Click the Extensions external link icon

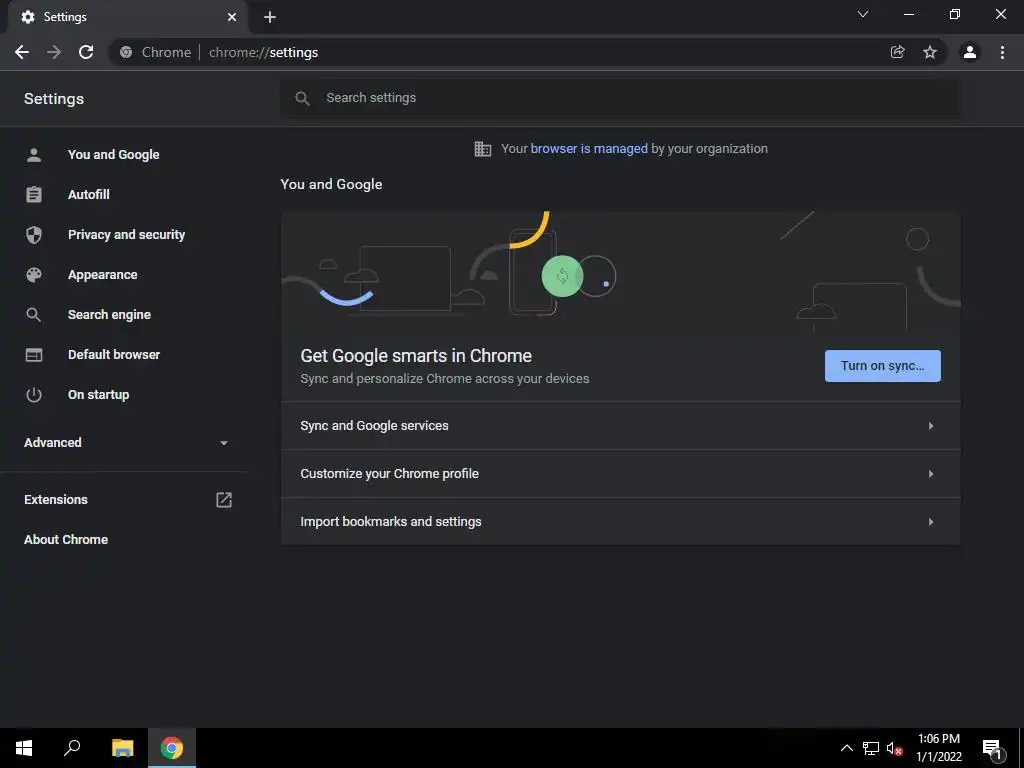pos(224,500)
